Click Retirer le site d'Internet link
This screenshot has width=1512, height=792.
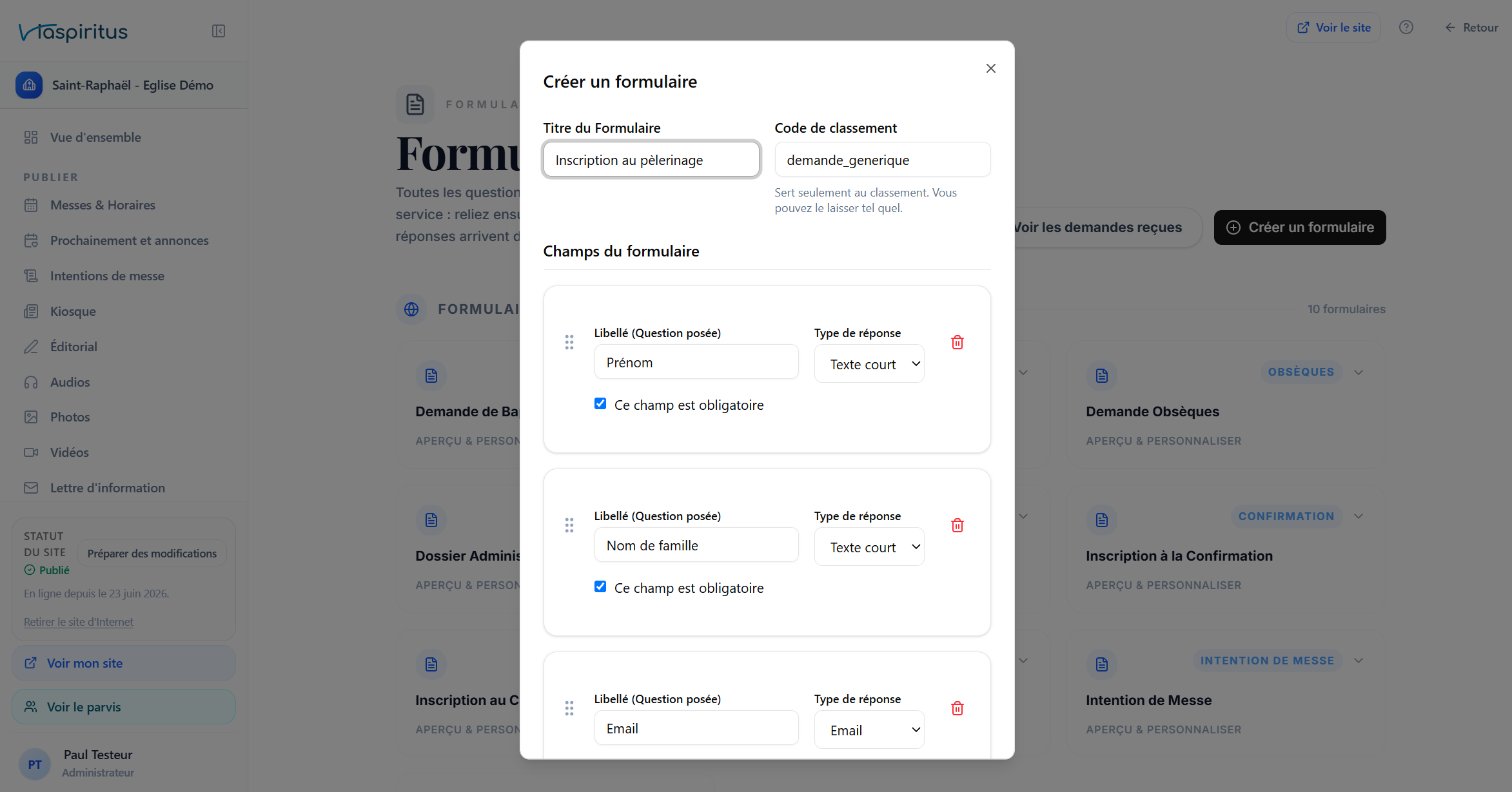point(79,622)
